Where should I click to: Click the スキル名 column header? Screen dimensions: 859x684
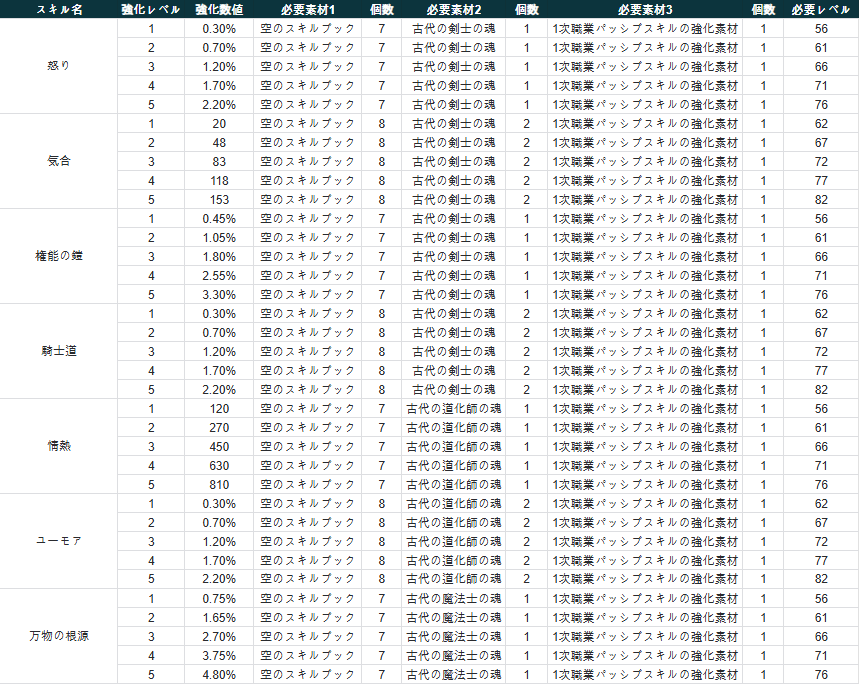(58, 9)
